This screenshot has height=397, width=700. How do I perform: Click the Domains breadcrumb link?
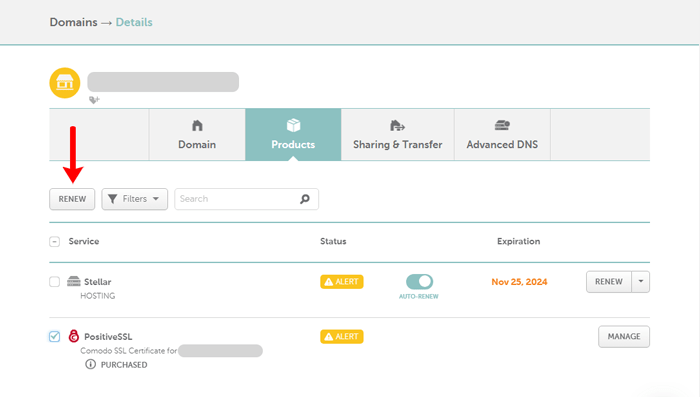pyautogui.click(x=73, y=22)
